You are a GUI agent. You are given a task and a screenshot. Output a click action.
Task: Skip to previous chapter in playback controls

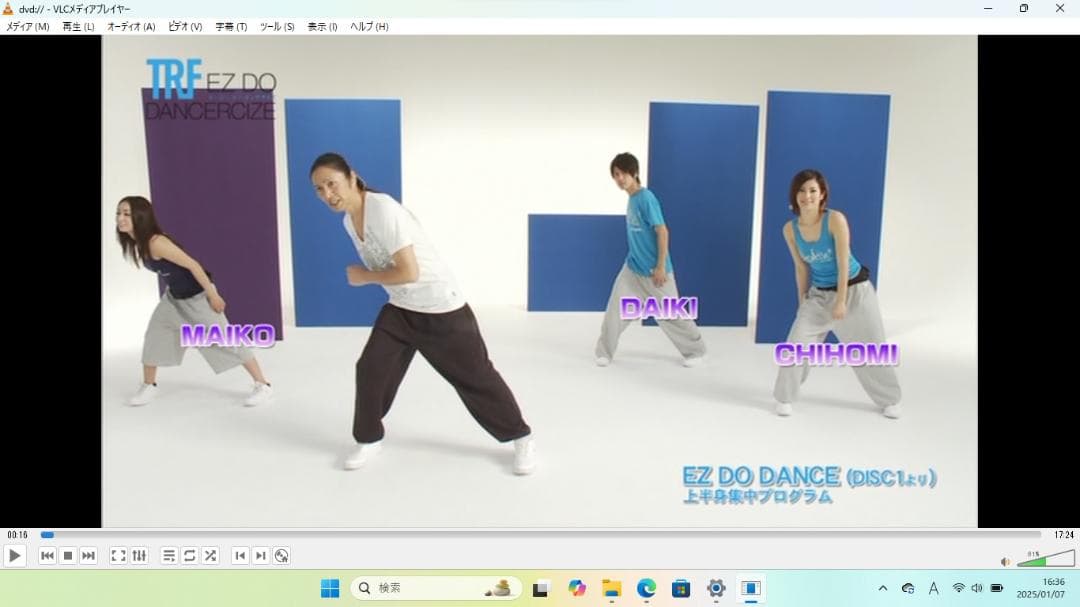(47, 556)
